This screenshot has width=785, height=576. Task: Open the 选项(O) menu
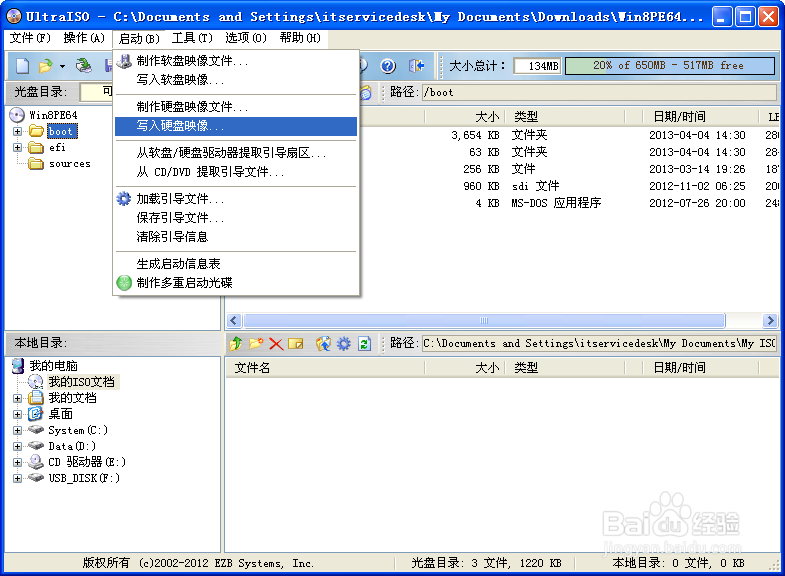click(x=245, y=38)
